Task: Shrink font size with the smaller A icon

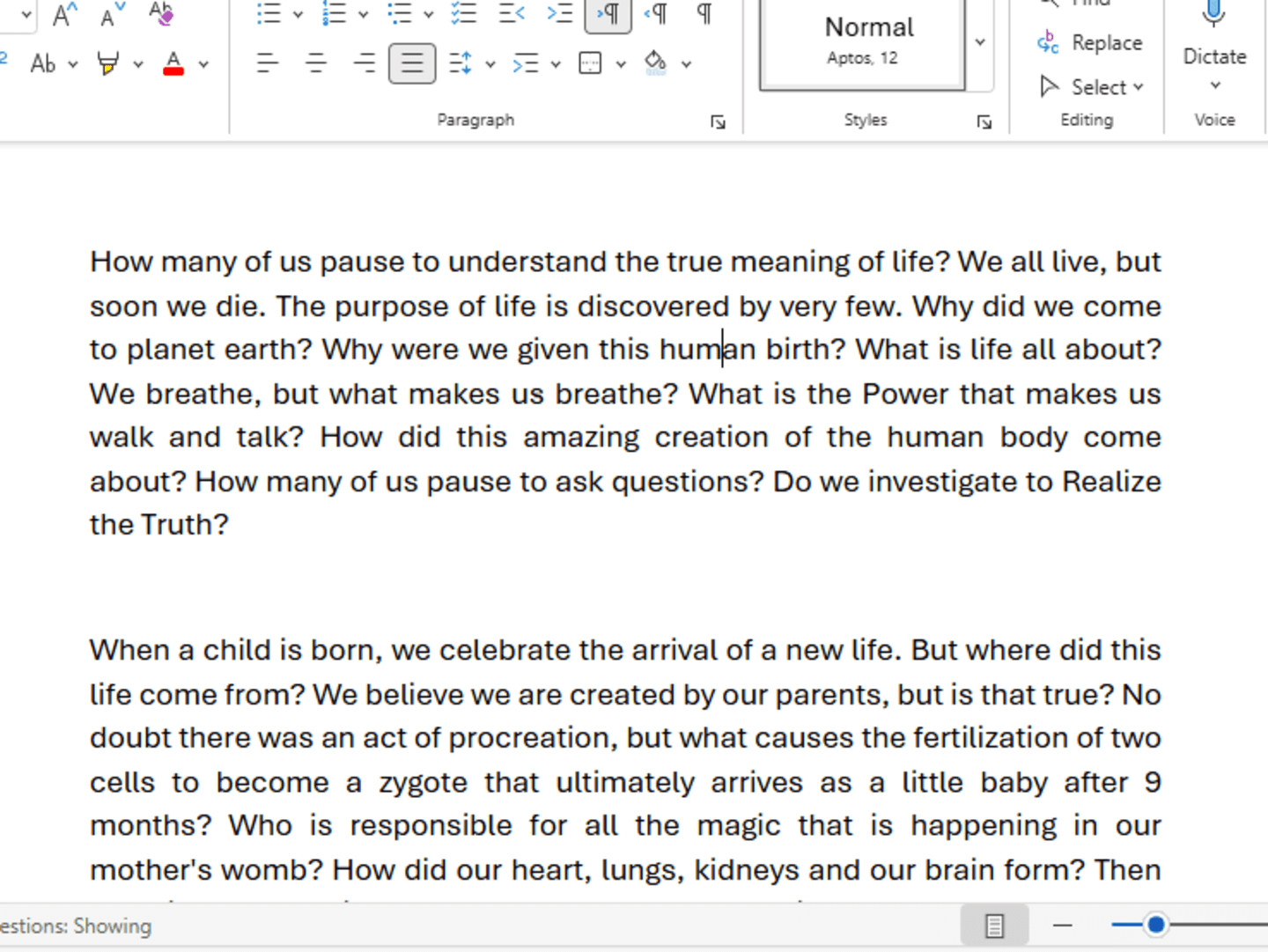Action: pos(113,14)
